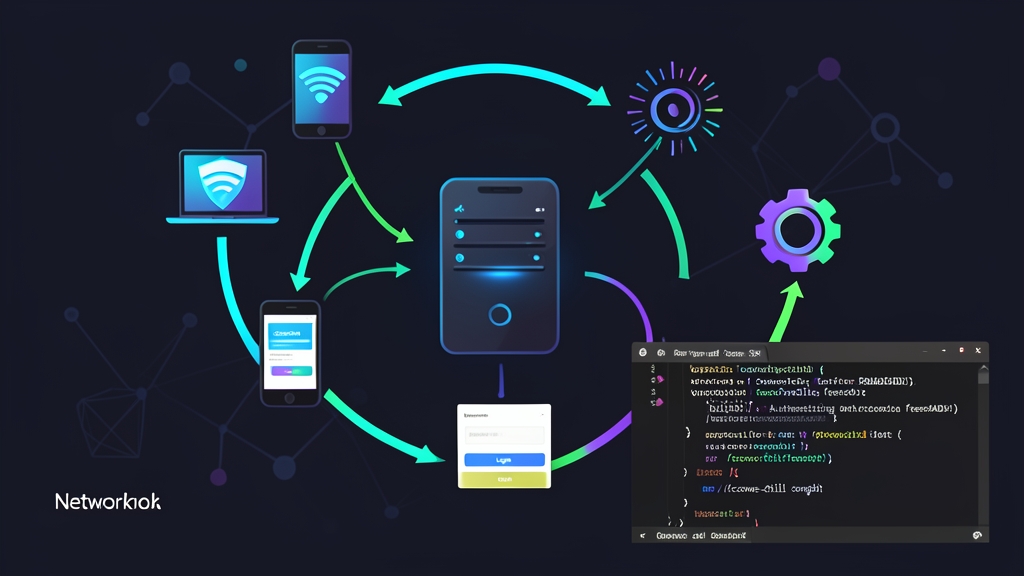Click the leftmost round icon in the editor title bar
Viewport: 1024px width, 576px height.
[x=643, y=353]
